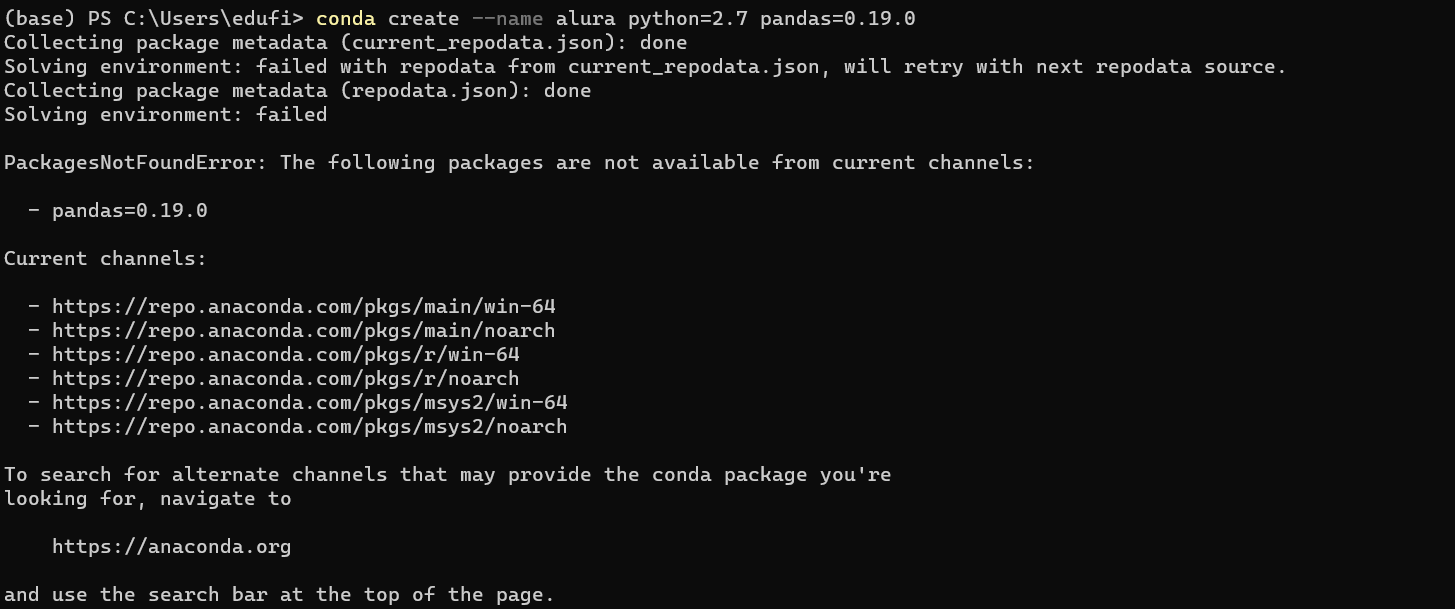
Task: Click the pkgs/main/noarch channel URL
Action: tap(303, 331)
